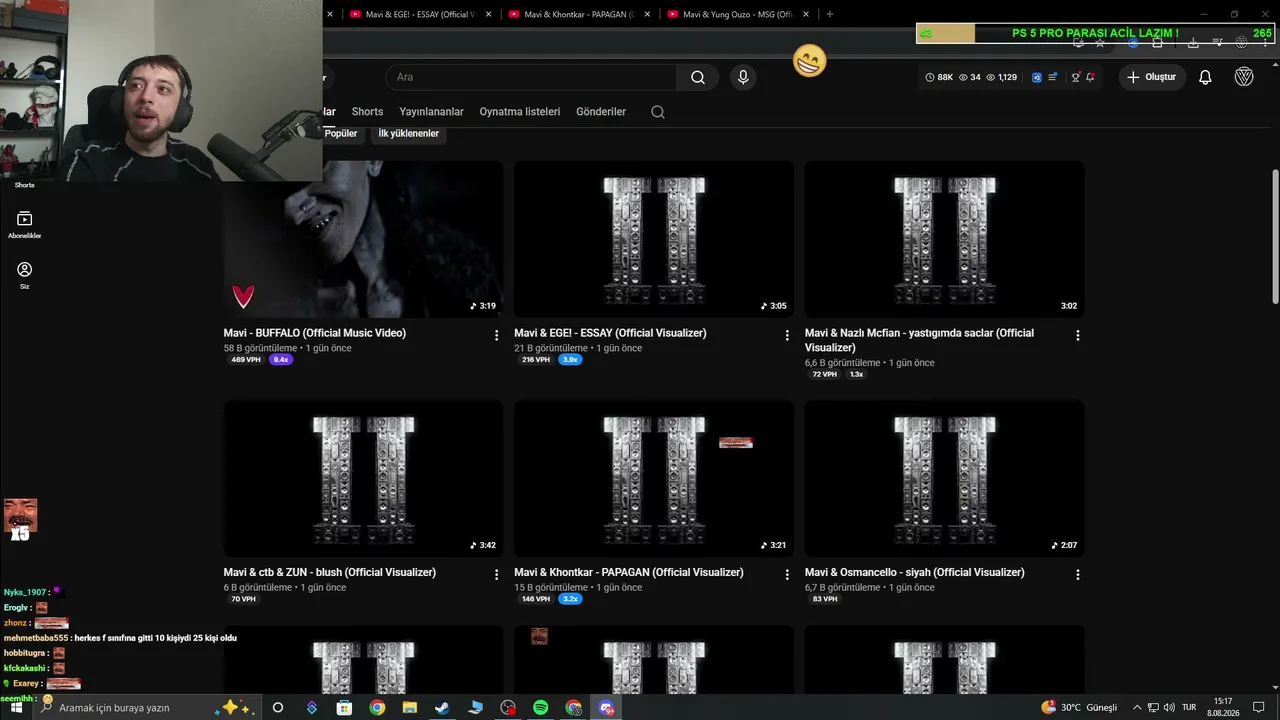Switch to the Yayınlananlar channel tab
Image resolution: width=1280 pixels, height=720 pixels.
tap(431, 112)
